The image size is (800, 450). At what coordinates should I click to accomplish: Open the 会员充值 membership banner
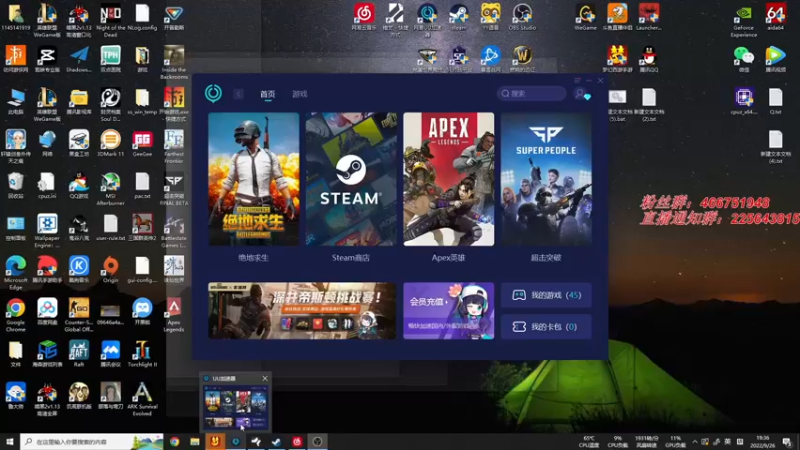(x=448, y=311)
